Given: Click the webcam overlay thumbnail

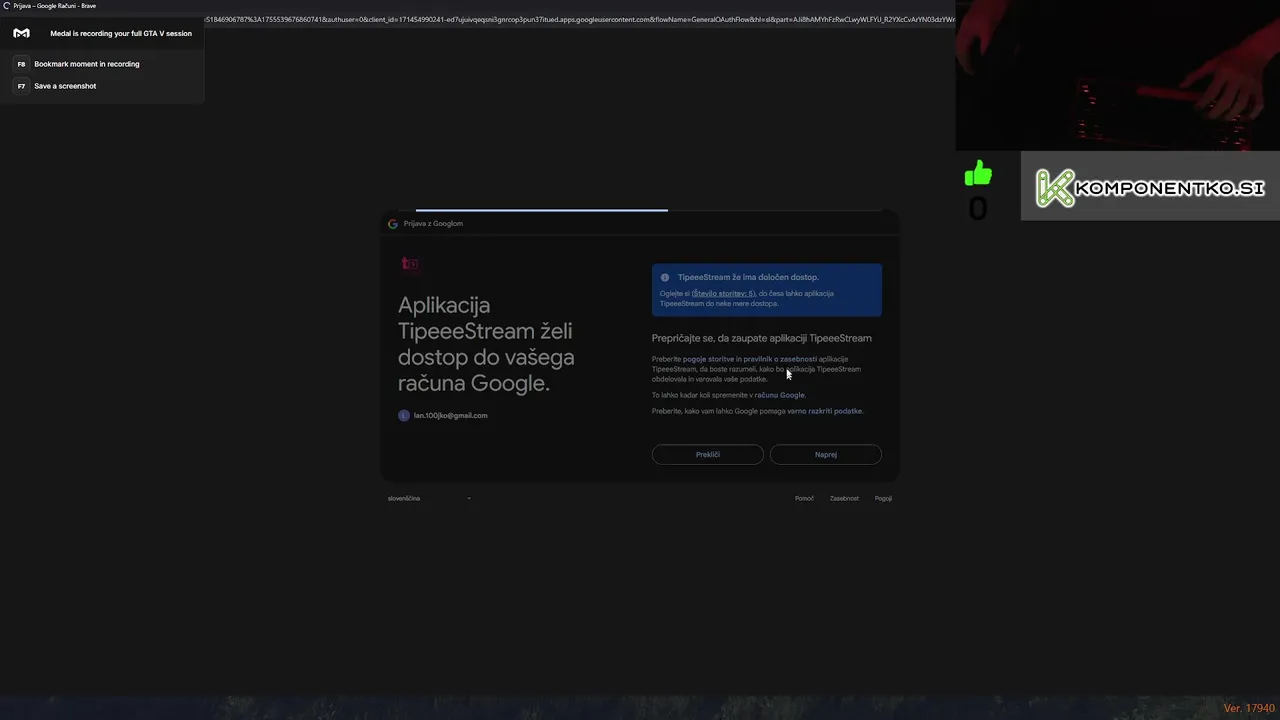Looking at the screenshot, I should click(1117, 75).
